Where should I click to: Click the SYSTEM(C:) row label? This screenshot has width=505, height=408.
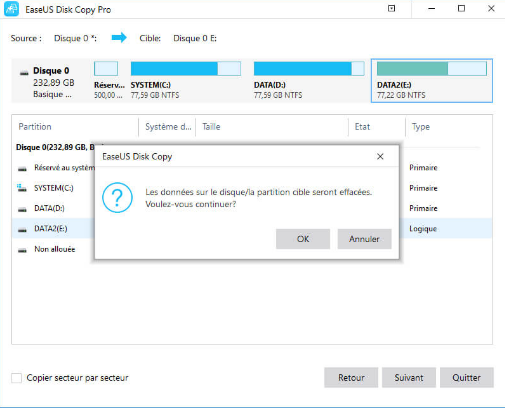[54, 188]
